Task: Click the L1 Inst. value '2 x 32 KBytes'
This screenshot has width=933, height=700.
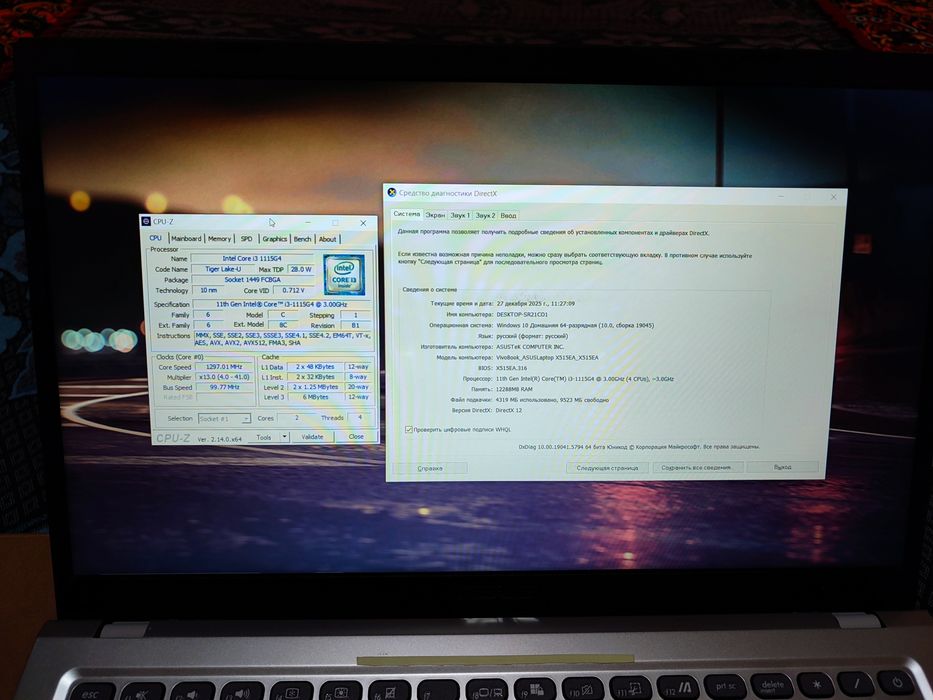Action: (x=315, y=377)
